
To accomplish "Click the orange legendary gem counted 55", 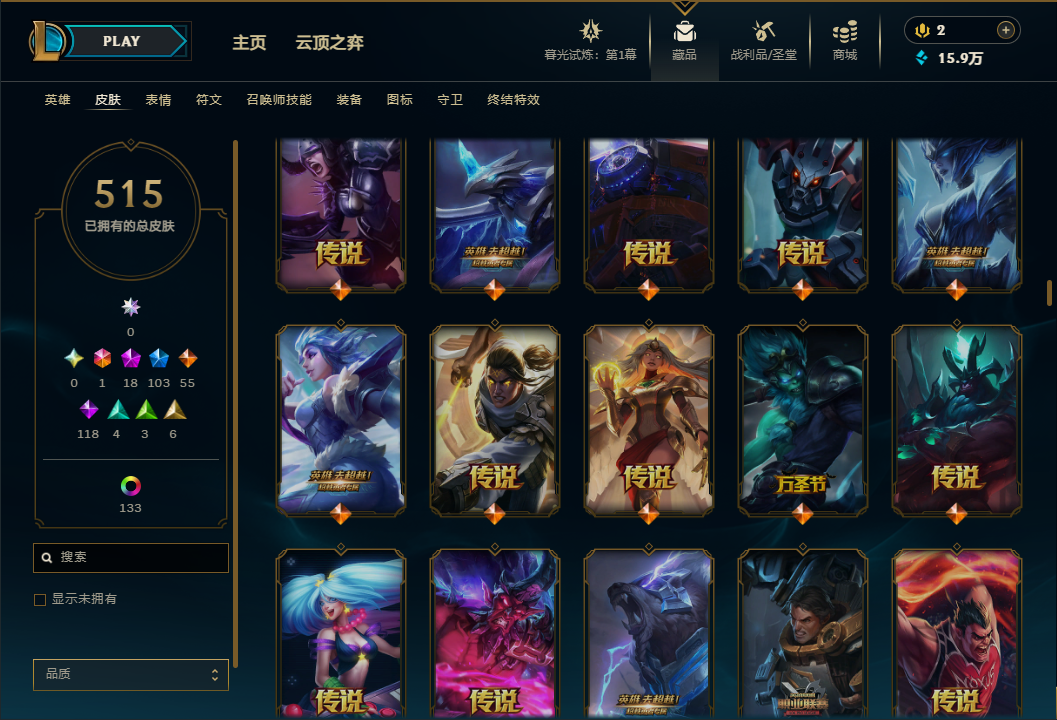I will 187,359.
